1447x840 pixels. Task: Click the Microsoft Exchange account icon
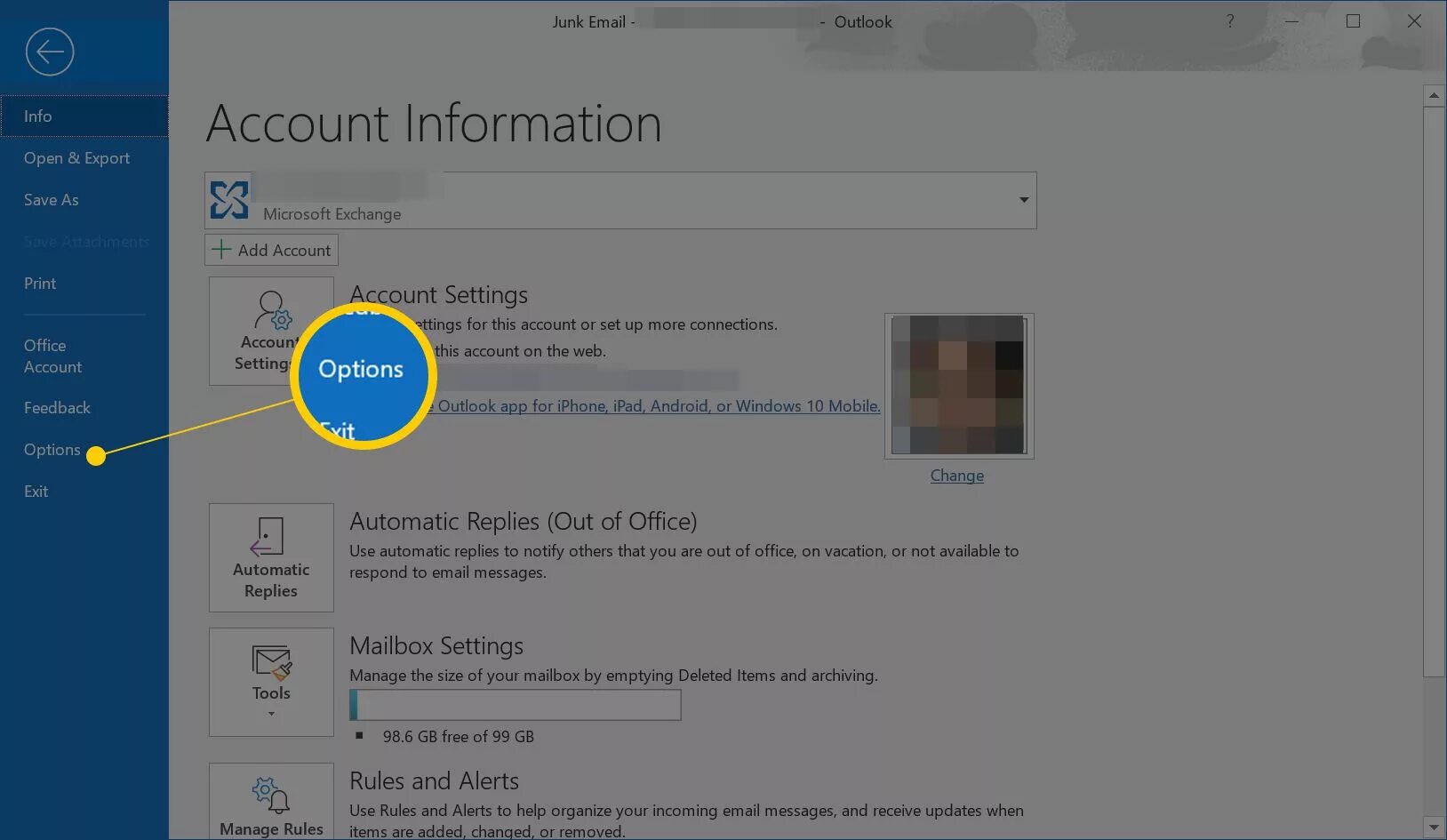229,200
